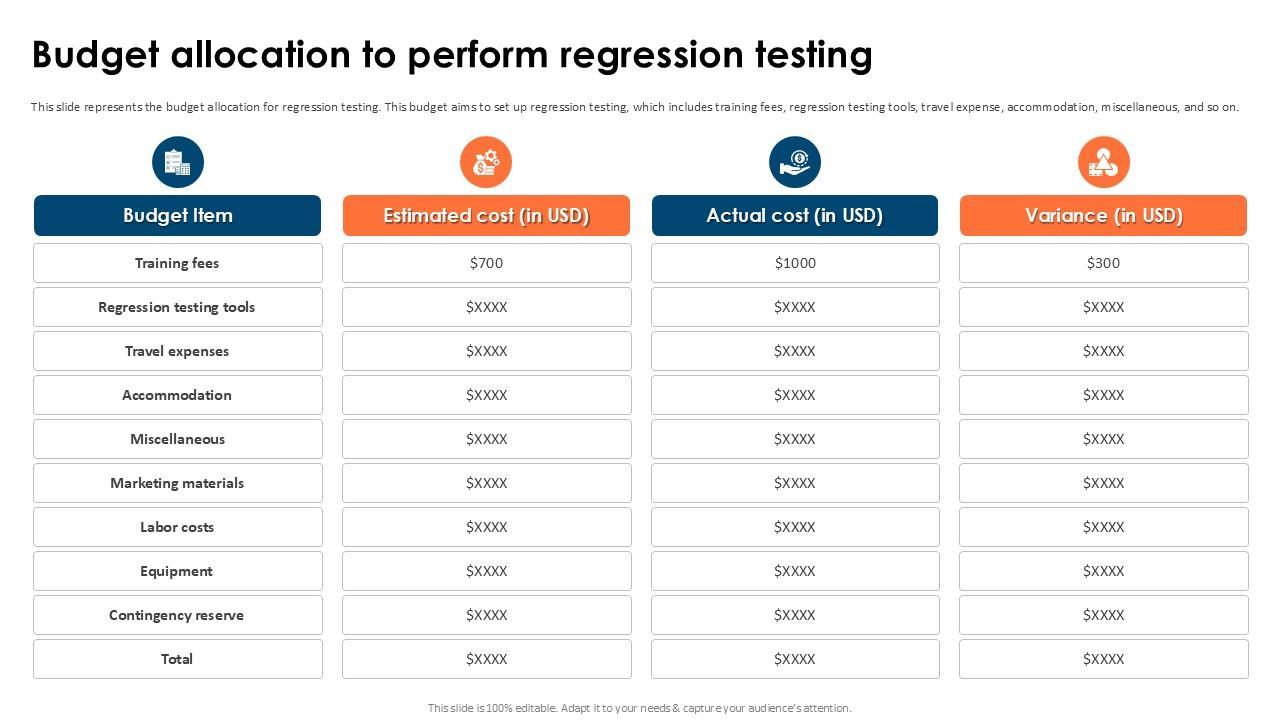Click the '100% editable' footer text
Screen dimensions: 1280x720
[x=640, y=708]
